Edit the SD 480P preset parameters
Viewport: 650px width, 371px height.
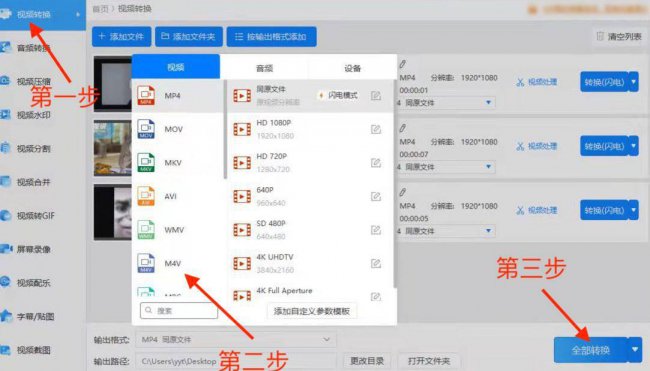376,230
